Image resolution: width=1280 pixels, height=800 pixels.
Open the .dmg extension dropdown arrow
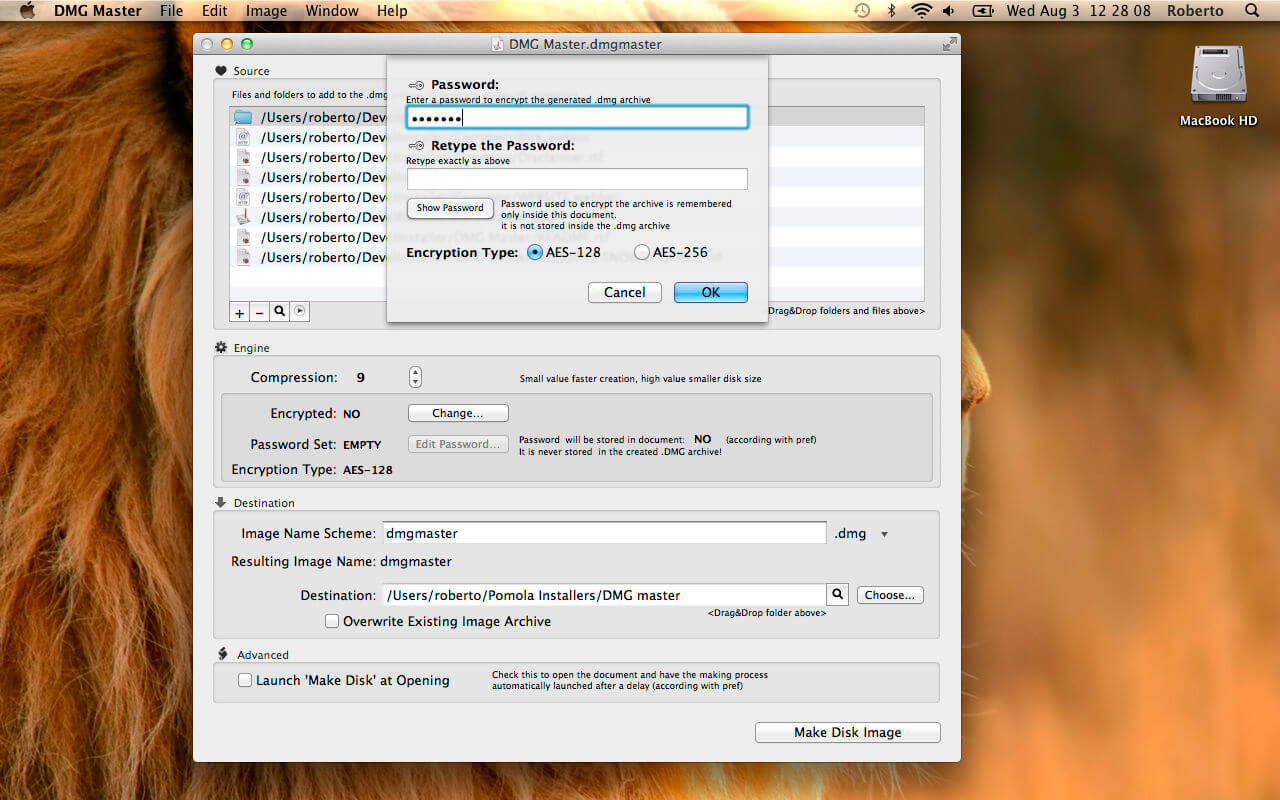click(884, 535)
